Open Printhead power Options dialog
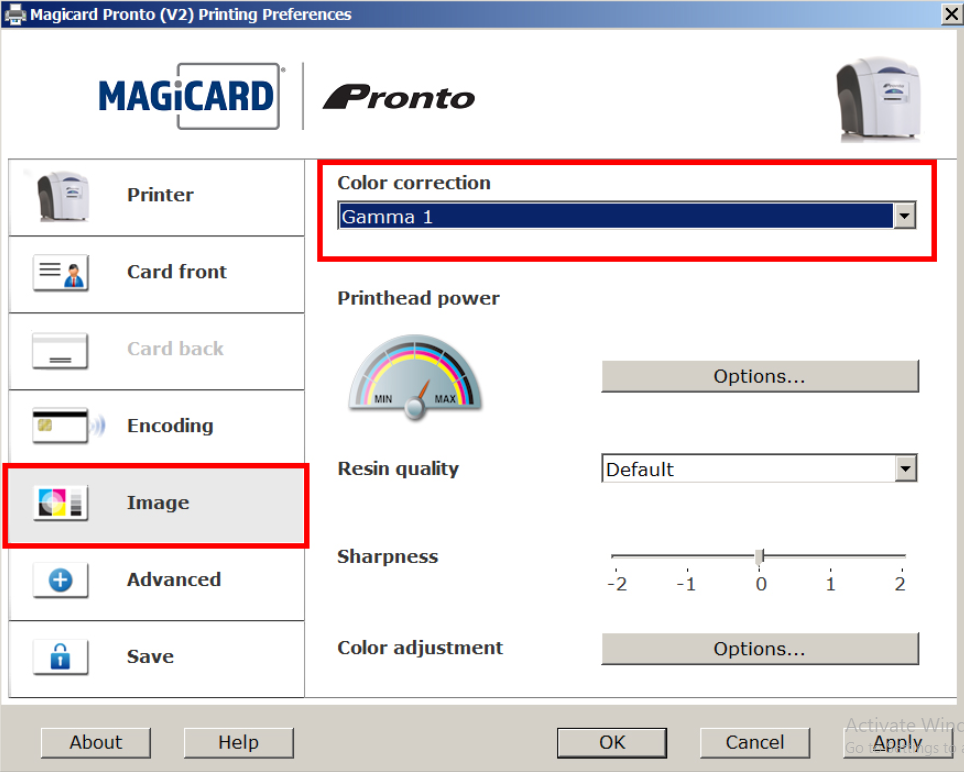964x772 pixels. tap(759, 376)
